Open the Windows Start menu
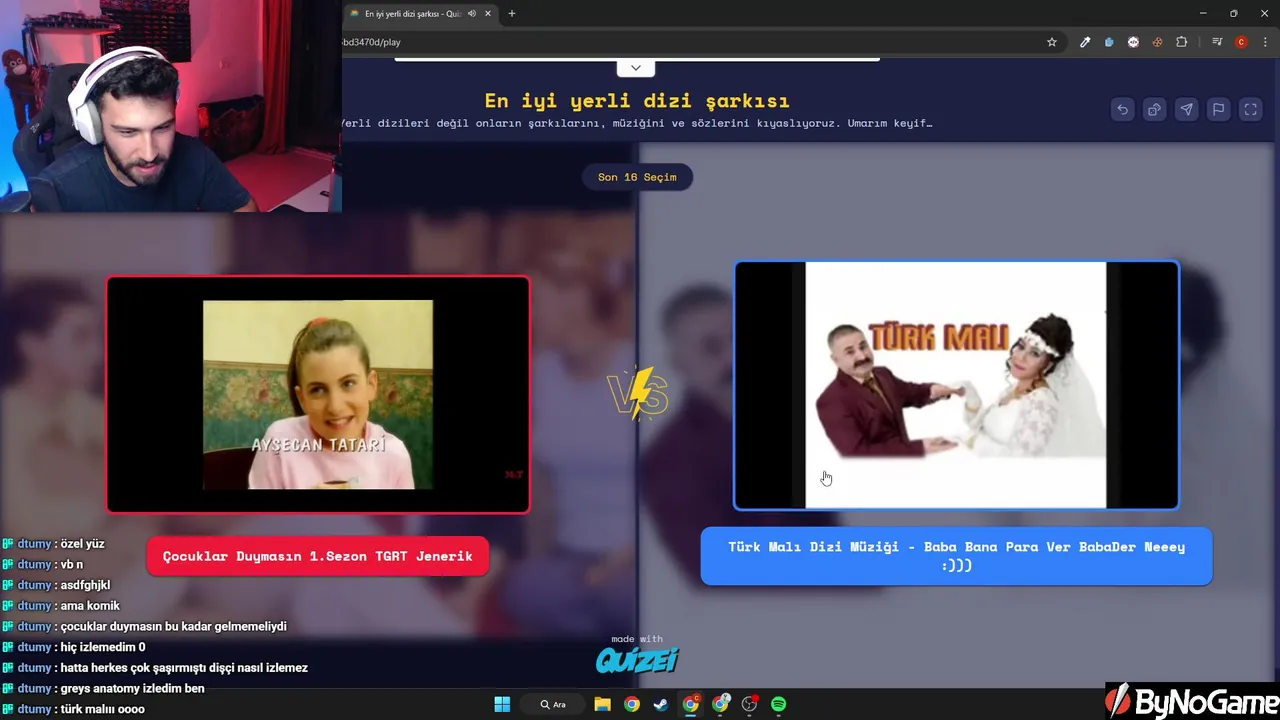The width and height of the screenshot is (1280, 720). coord(502,704)
